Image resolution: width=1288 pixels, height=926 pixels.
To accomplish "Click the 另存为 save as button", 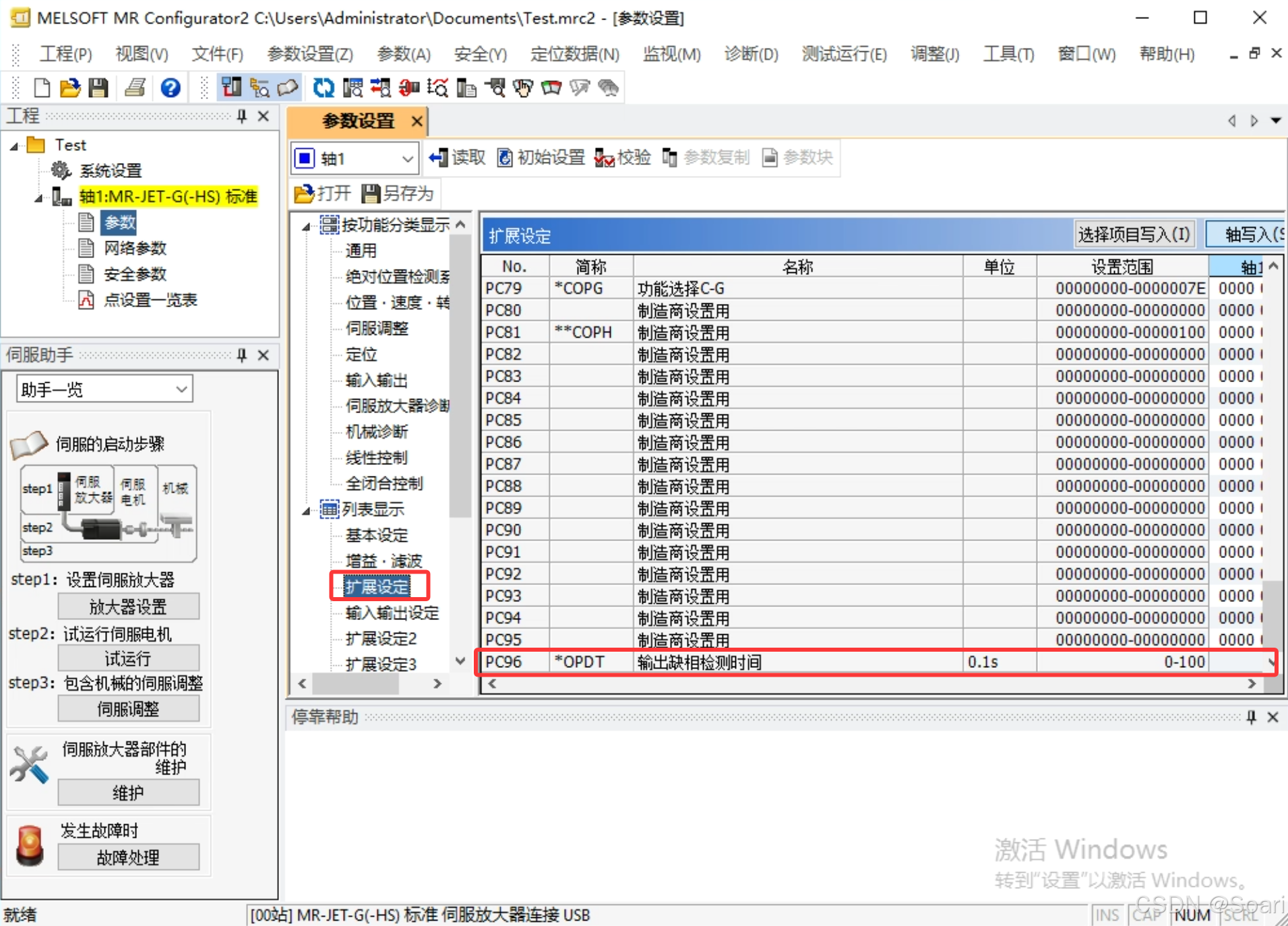I will (398, 193).
